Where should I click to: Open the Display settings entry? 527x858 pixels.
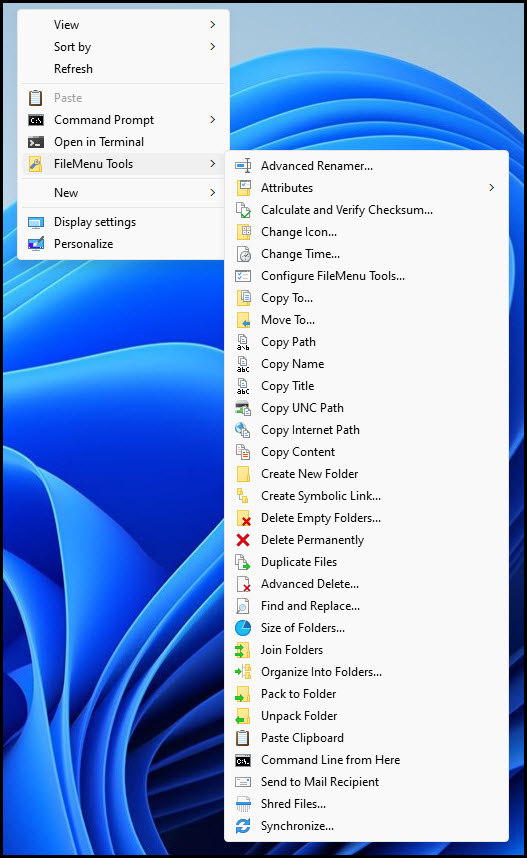tap(123, 222)
